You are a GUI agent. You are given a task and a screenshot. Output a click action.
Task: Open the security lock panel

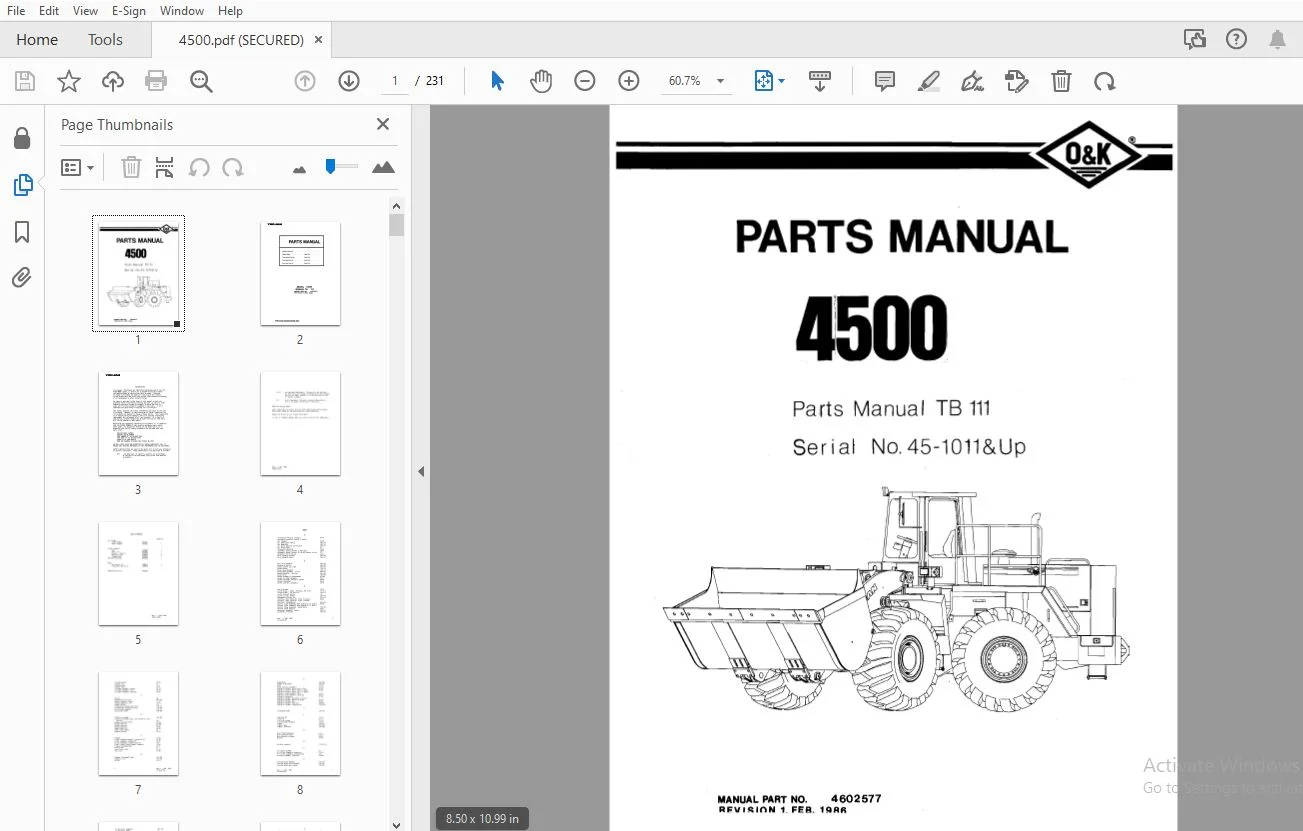(22, 139)
